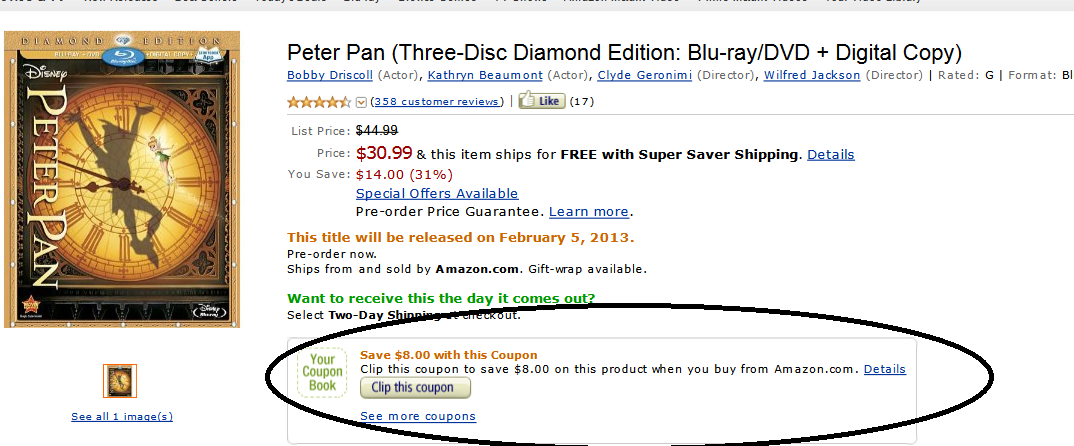Select the small product thumbnail image

pos(120,381)
